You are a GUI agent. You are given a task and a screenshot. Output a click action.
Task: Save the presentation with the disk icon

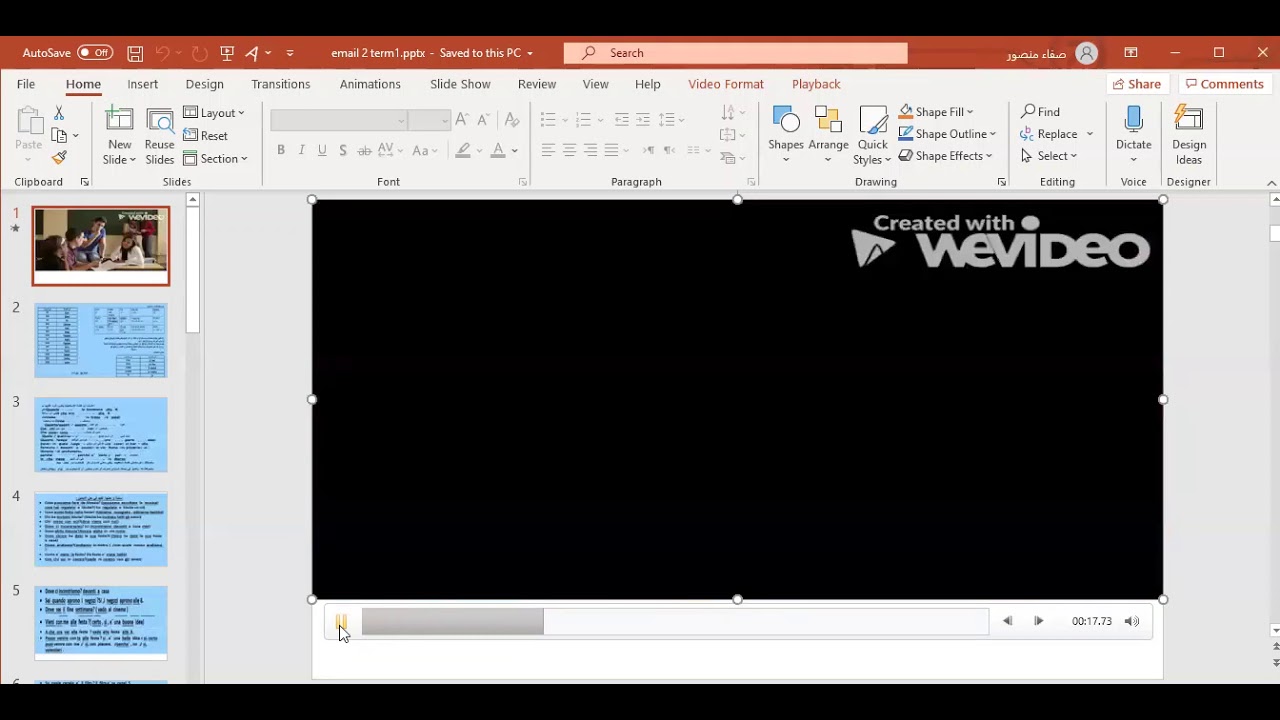pyautogui.click(x=135, y=53)
